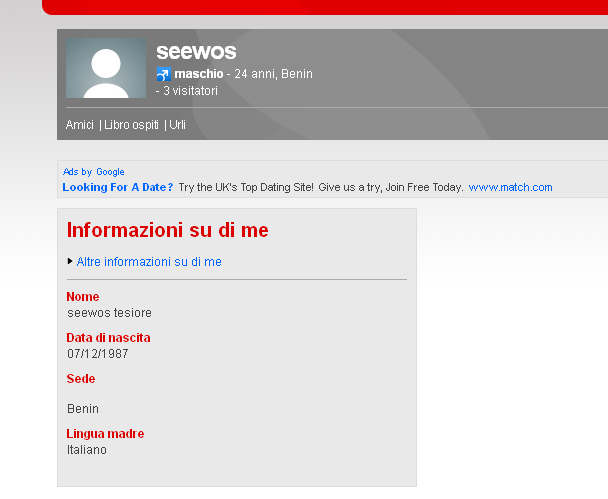Click the default profile avatar picture
Image resolution: width=608 pixels, height=499 pixels.
pyautogui.click(x=106, y=68)
